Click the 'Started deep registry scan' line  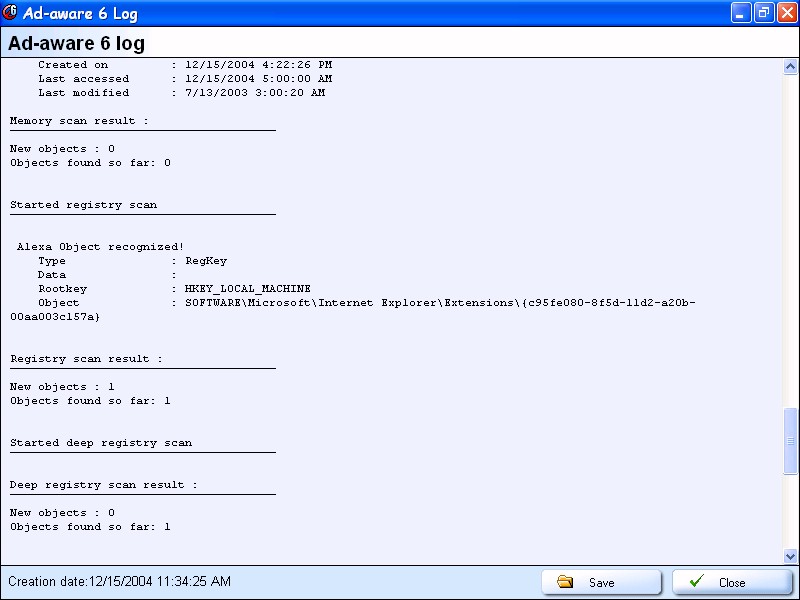coord(101,443)
